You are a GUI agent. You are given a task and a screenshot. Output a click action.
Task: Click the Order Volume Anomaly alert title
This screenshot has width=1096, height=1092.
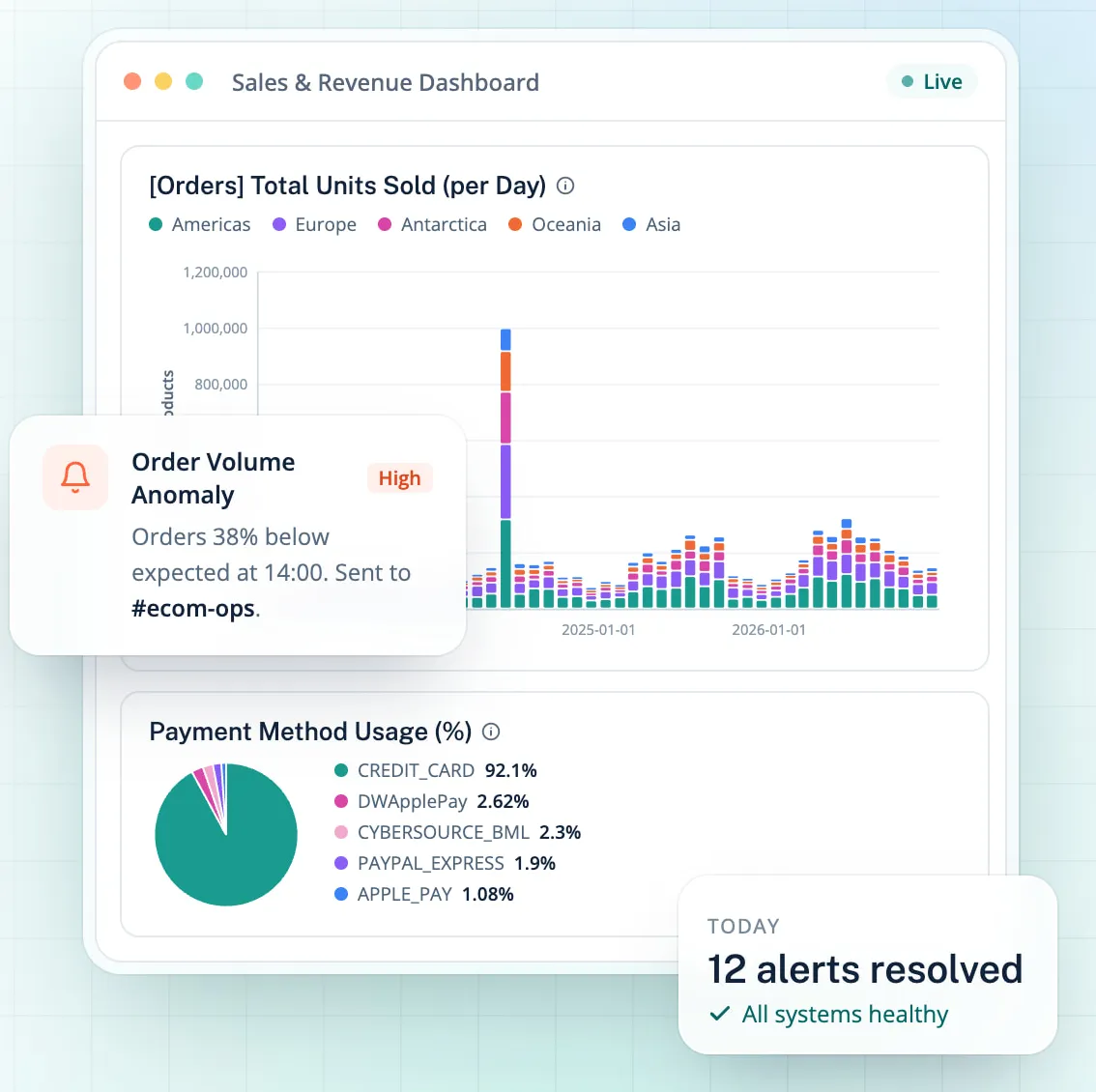click(x=214, y=478)
